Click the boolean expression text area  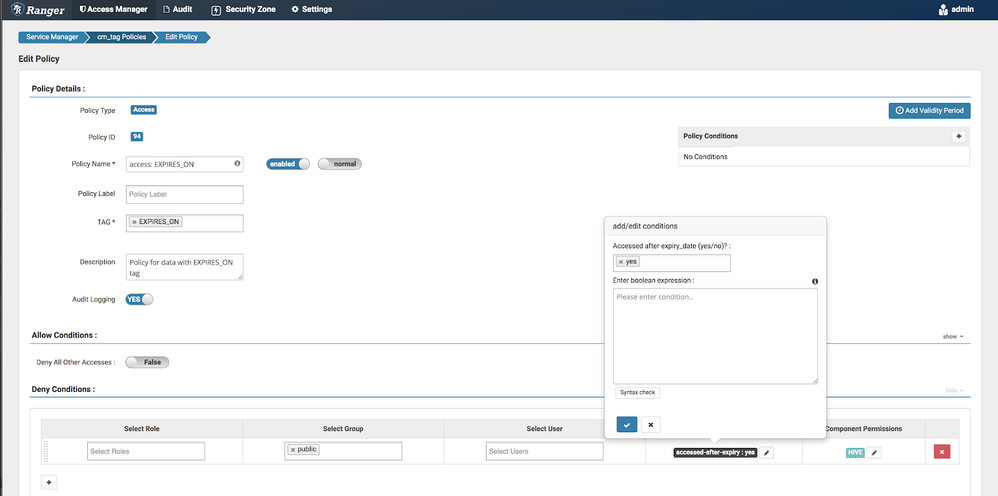point(715,336)
